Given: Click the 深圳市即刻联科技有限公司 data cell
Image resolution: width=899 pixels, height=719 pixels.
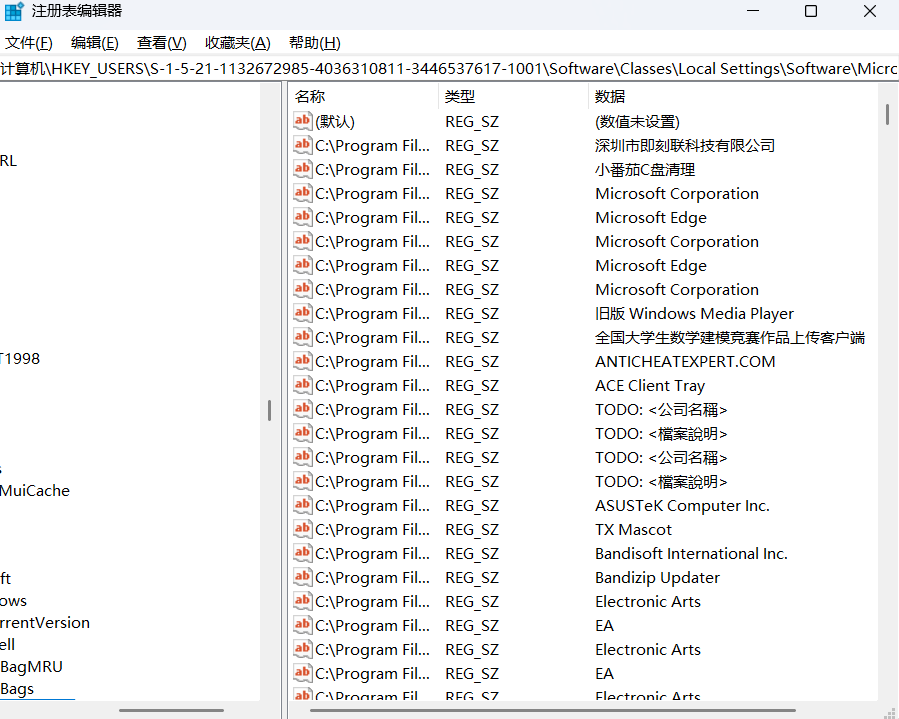Looking at the screenshot, I should (685, 146).
